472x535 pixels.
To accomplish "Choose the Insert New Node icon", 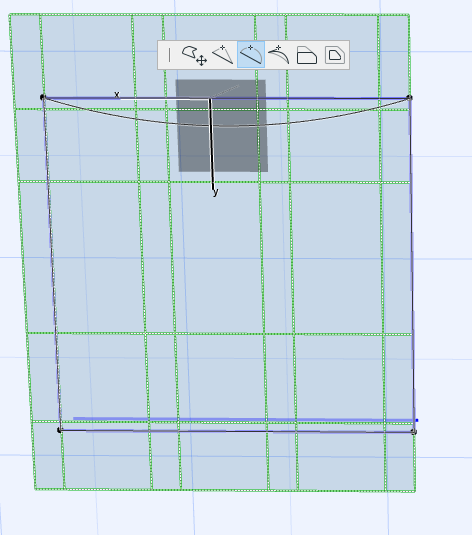I will click(223, 55).
